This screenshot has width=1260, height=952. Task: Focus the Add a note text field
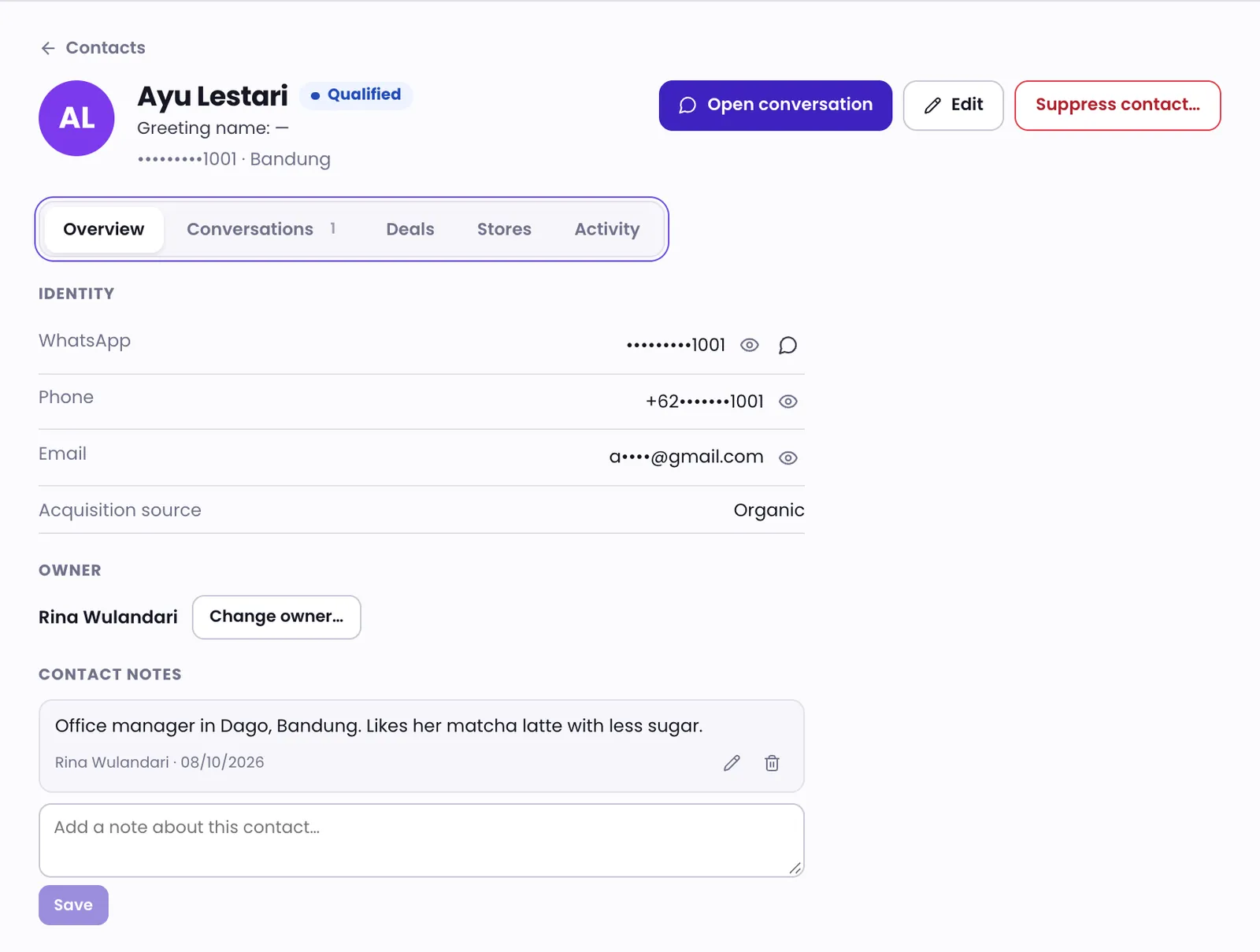point(421,840)
